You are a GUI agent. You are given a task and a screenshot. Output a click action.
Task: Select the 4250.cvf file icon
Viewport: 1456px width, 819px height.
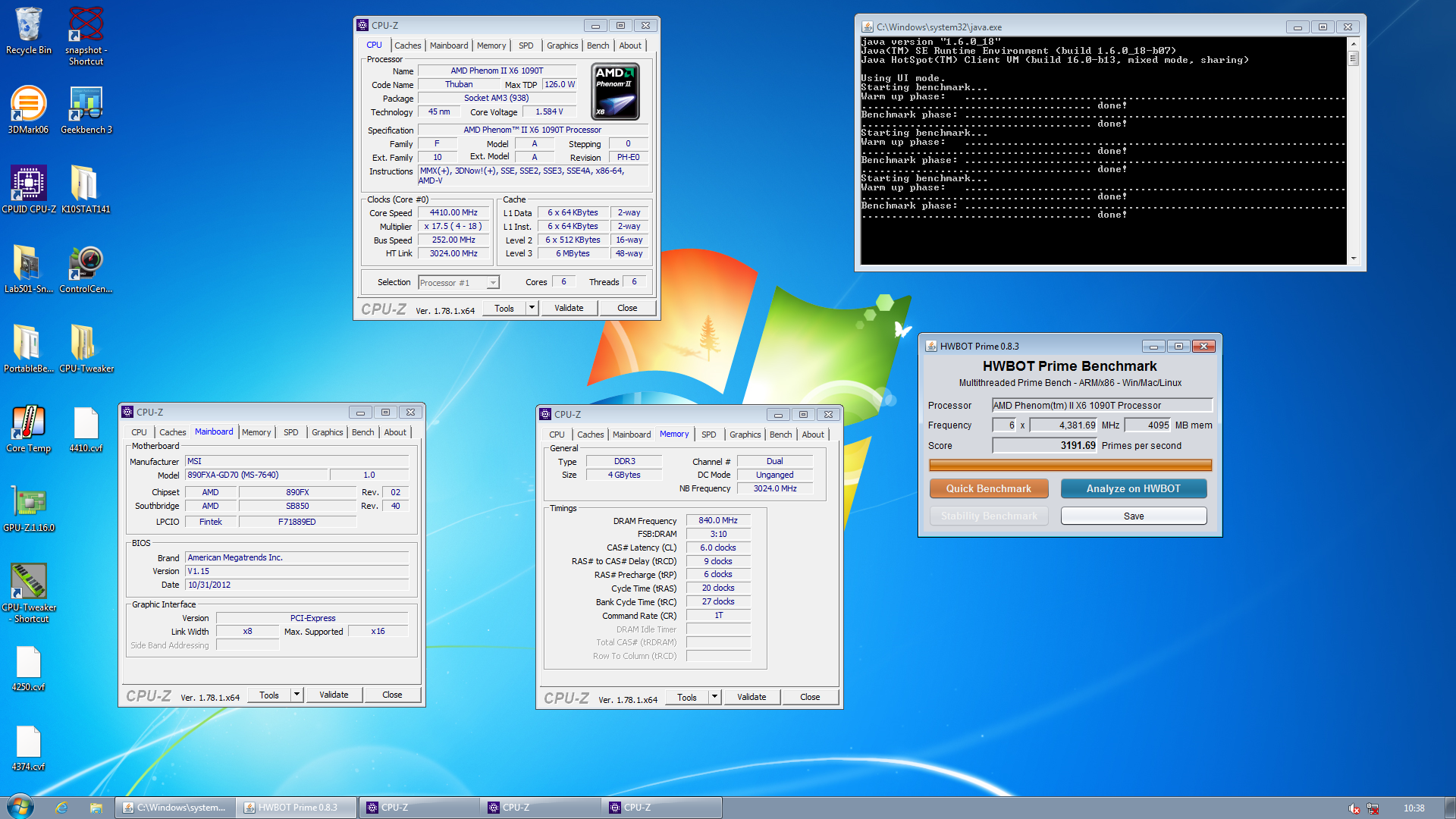coord(28,667)
